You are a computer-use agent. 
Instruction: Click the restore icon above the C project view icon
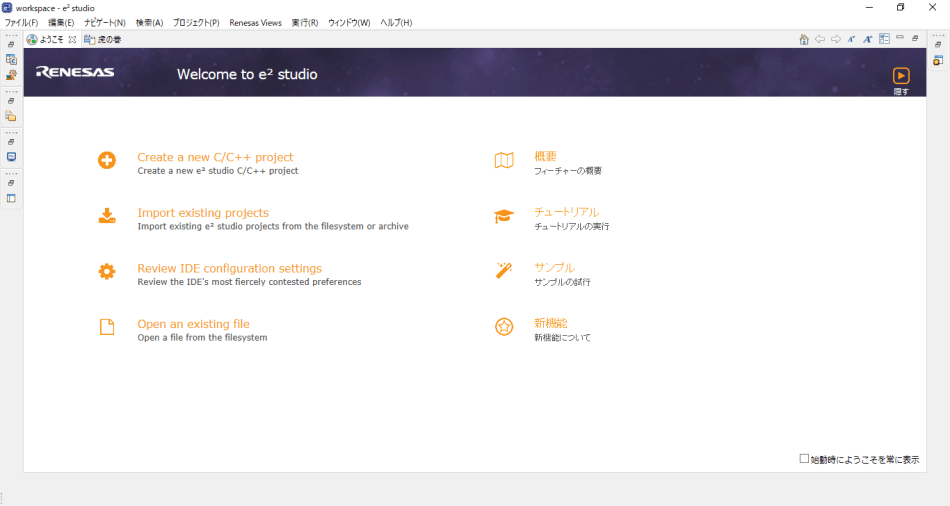click(x=11, y=45)
